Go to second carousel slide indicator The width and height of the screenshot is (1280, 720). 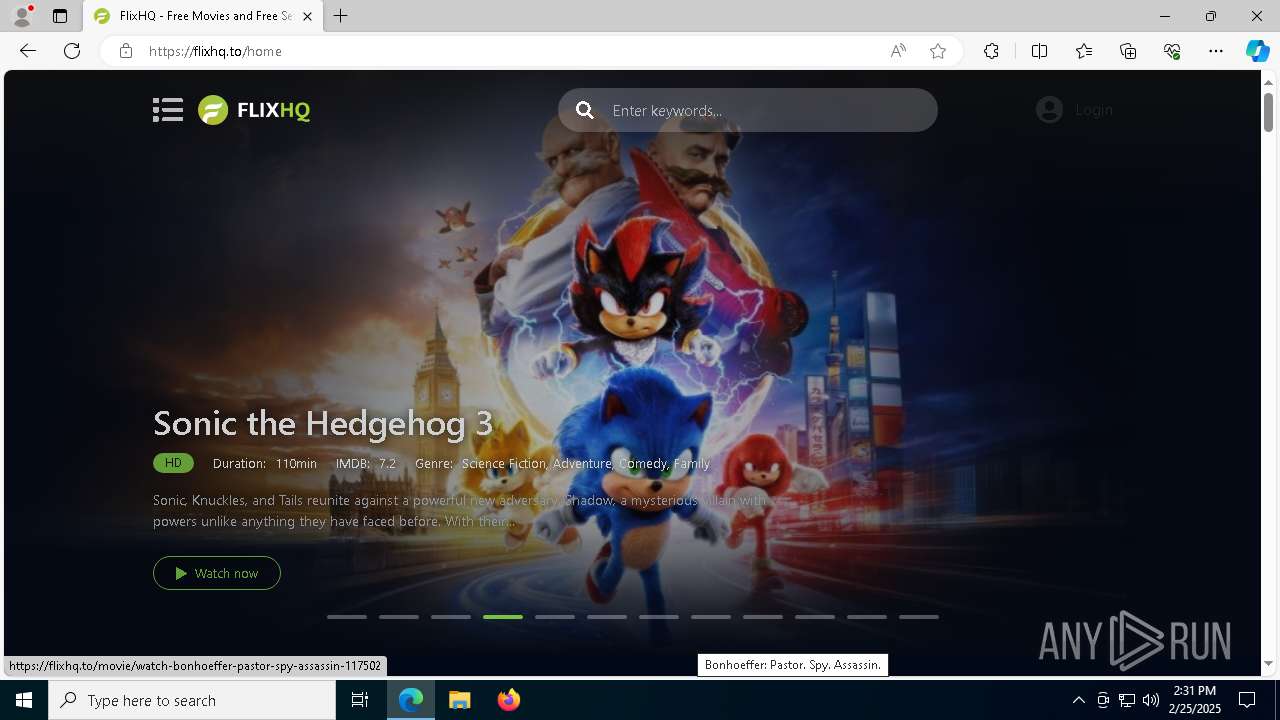(x=399, y=617)
